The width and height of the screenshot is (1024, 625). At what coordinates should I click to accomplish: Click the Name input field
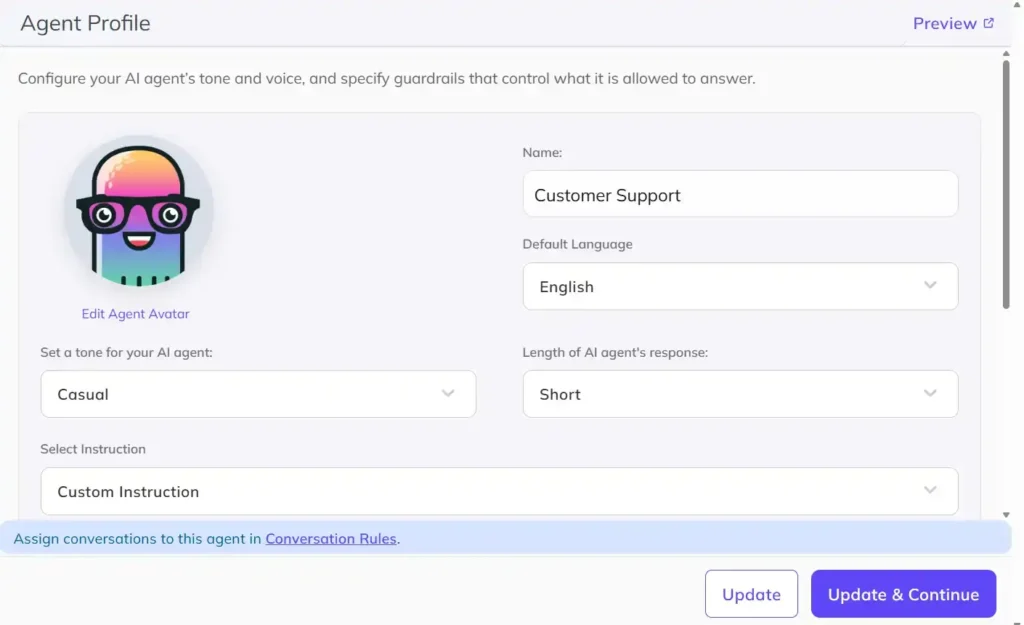740,194
